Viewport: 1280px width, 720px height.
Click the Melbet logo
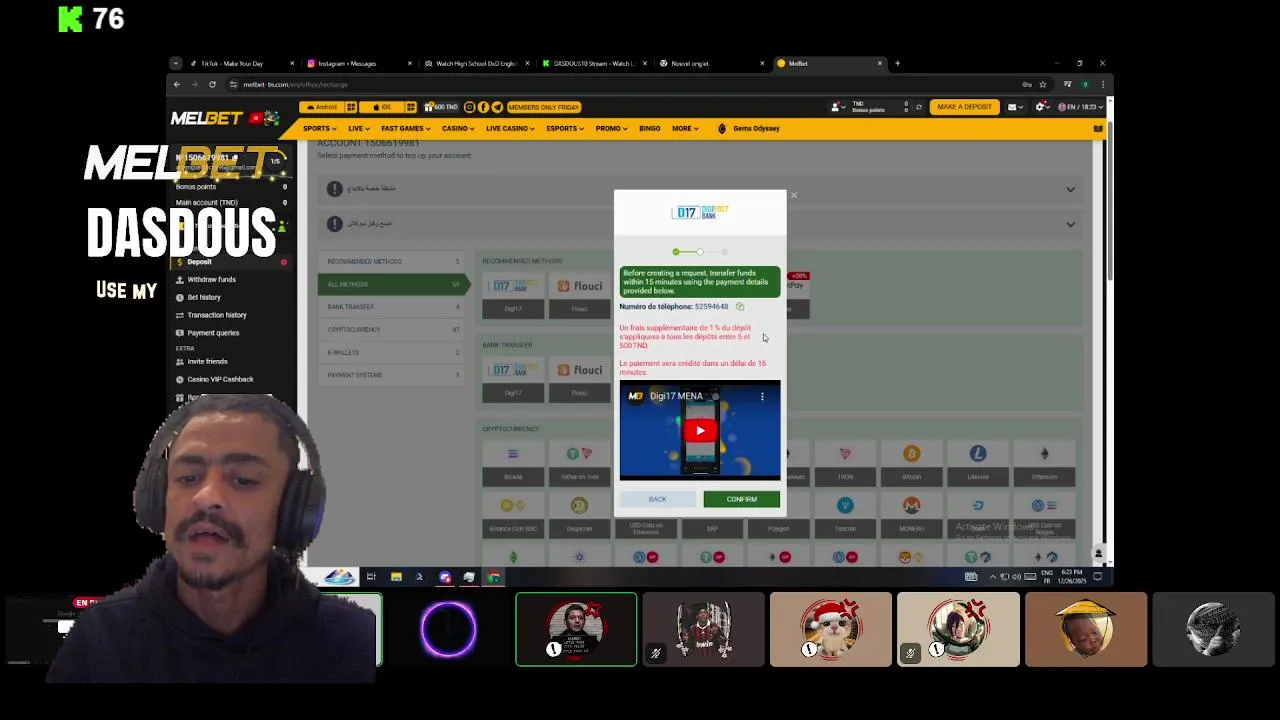(207, 118)
